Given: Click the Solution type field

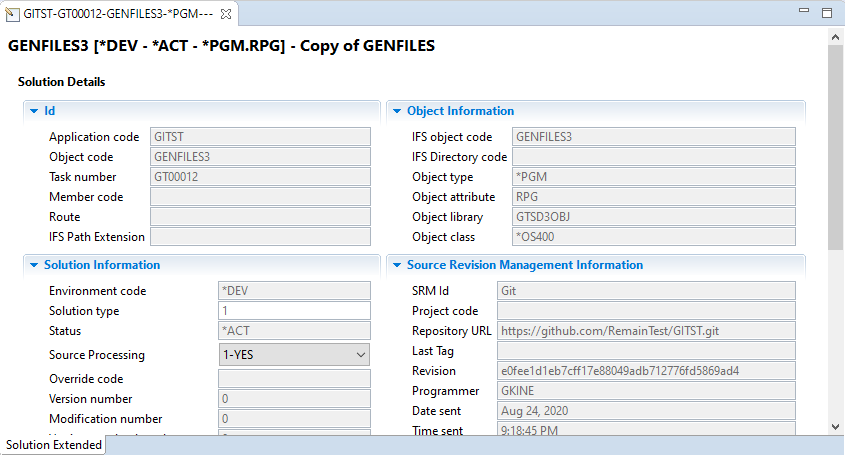Looking at the screenshot, I should [x=294, y=311].
